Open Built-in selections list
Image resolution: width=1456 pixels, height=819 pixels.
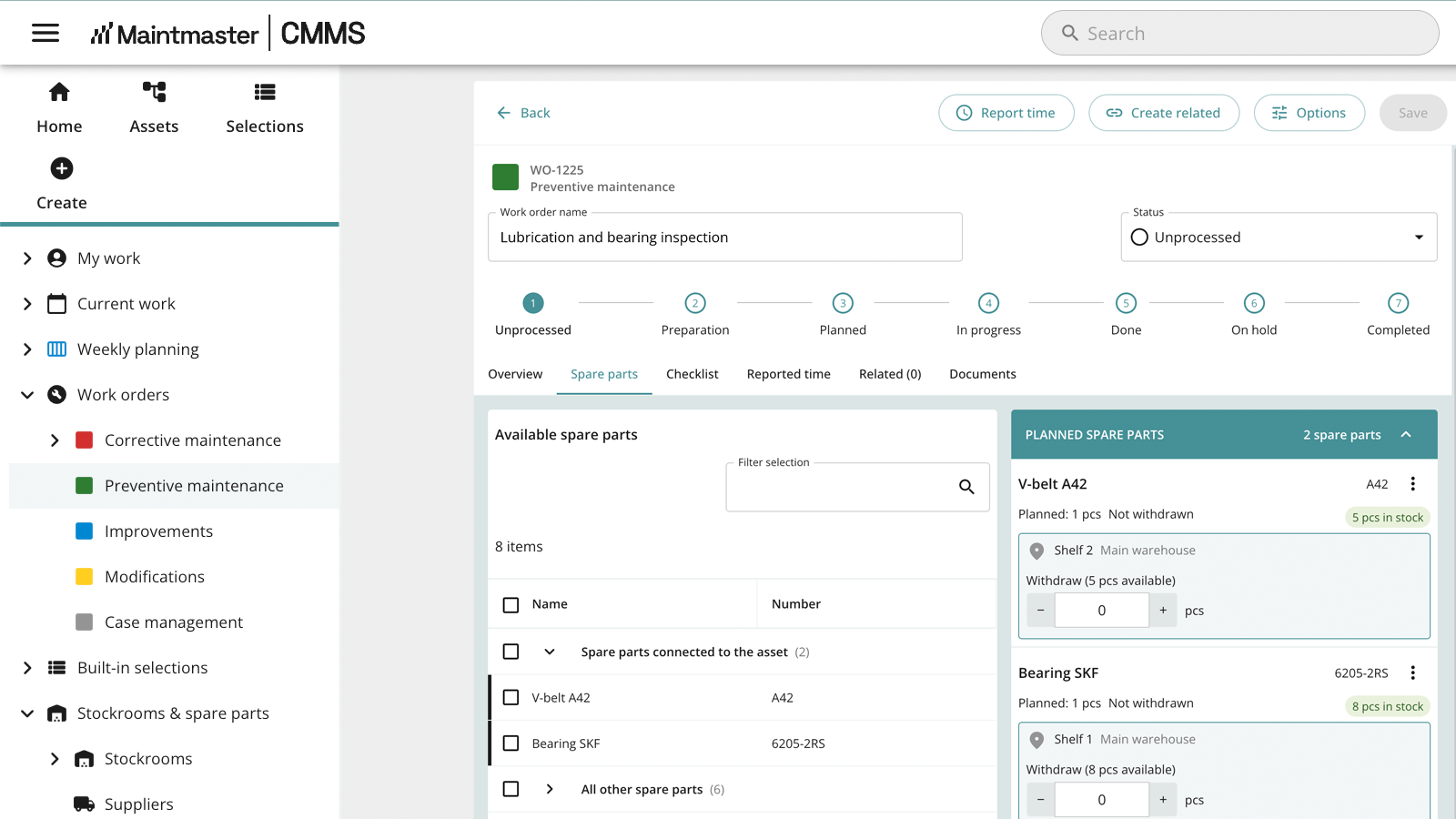click(x=142, y=668)
